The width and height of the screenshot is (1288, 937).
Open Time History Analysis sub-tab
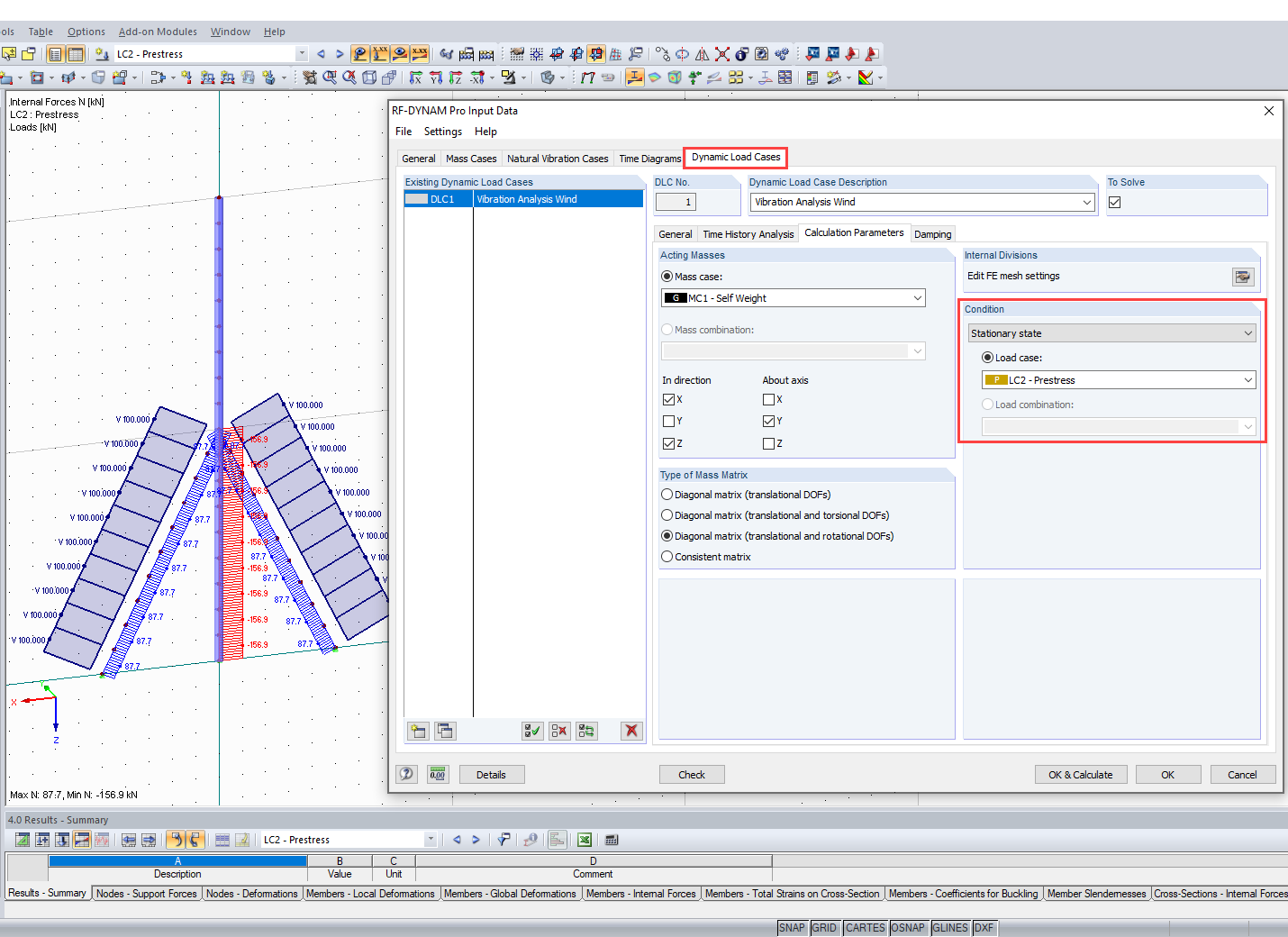(x=748, y=234)
